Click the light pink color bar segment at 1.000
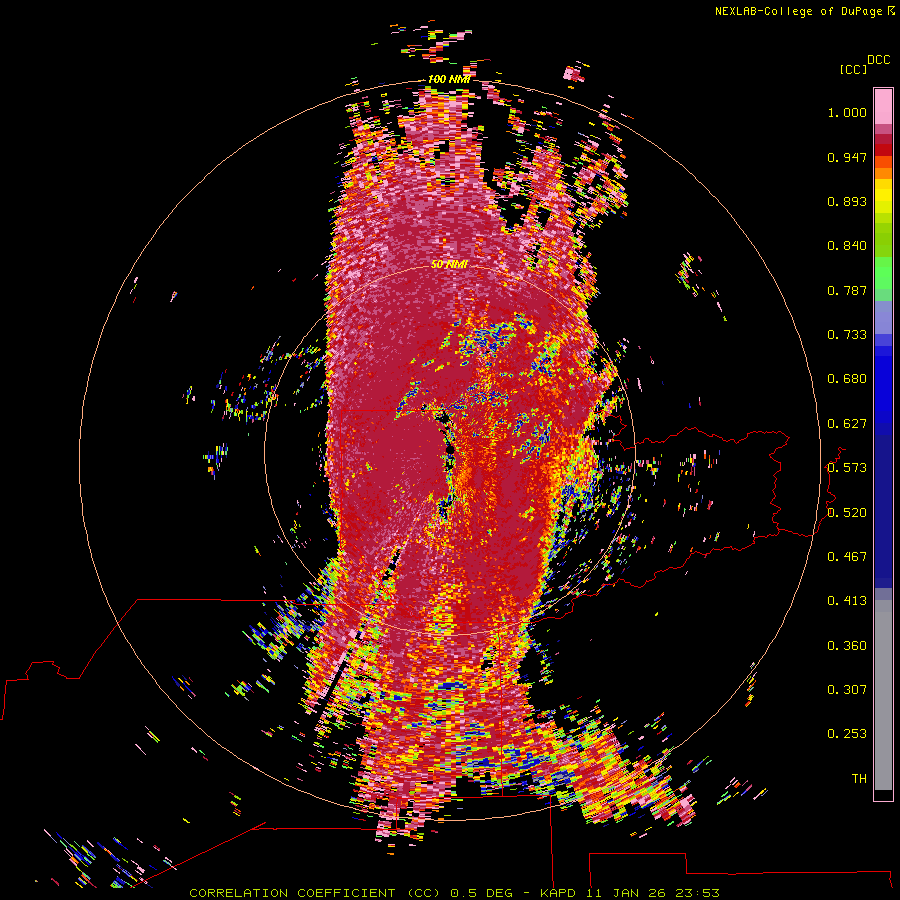The image size is (900, 900). tap(883, 107)
